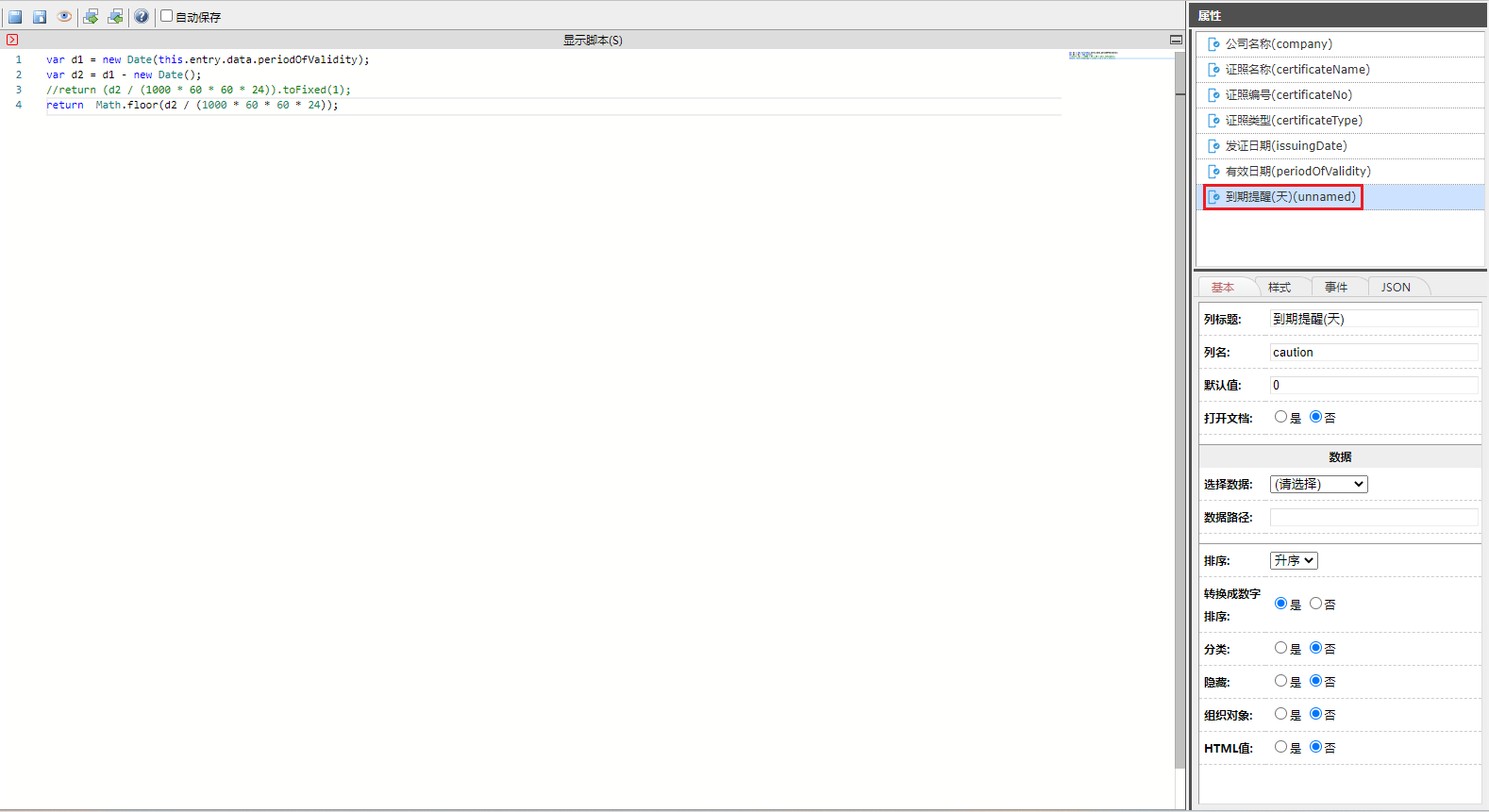Select the 到期提醒(天)(unnamed) column
Screen dimensions: 1489x812
coord(1340,197)
